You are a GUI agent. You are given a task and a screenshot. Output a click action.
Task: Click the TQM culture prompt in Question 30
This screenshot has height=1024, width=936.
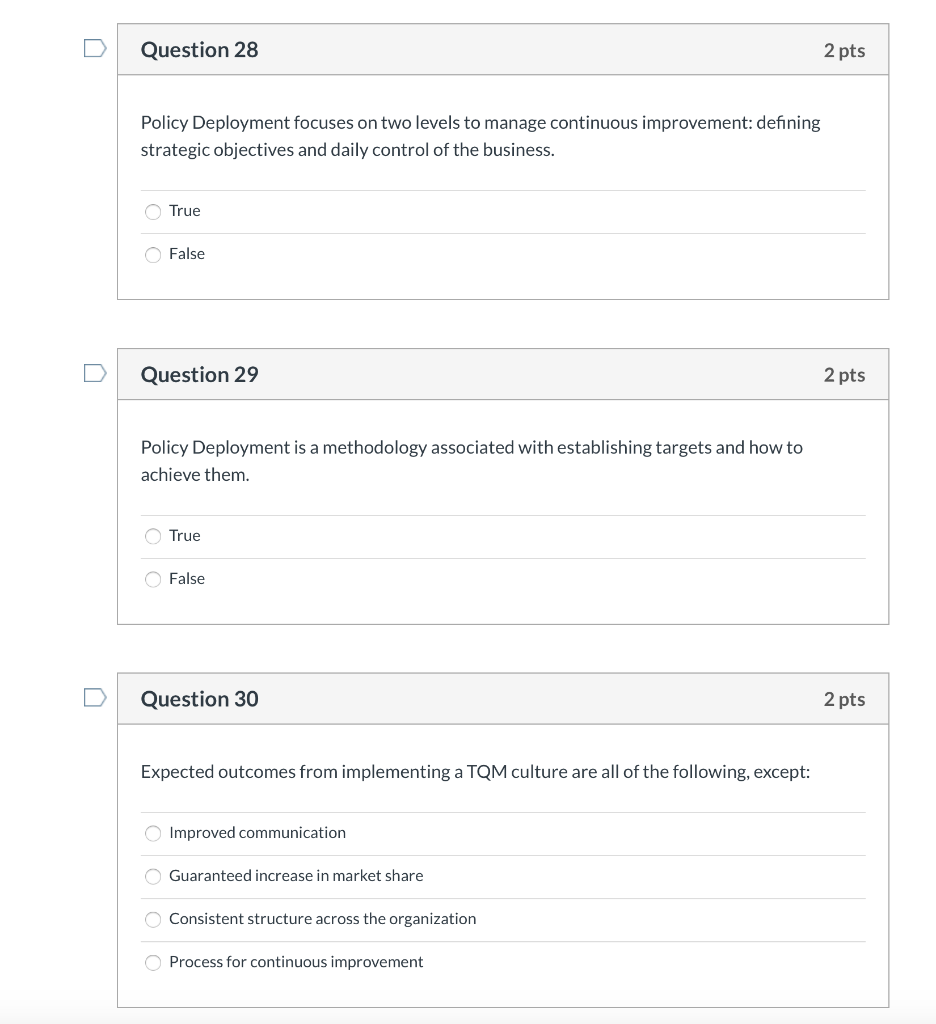click(476, 771)
